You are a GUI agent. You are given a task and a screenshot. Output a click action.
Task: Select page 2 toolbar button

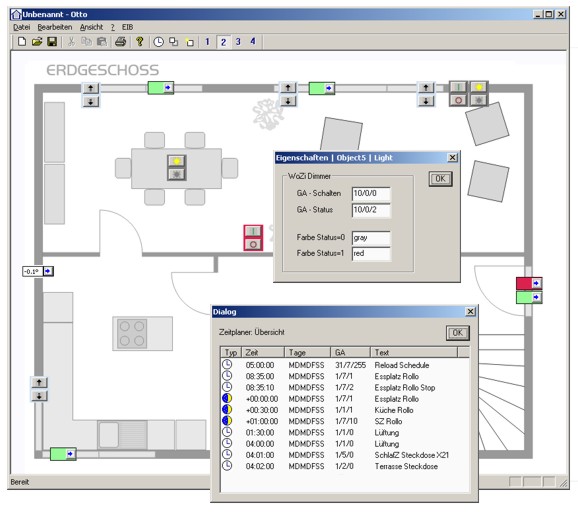click(x=223, y=42)
